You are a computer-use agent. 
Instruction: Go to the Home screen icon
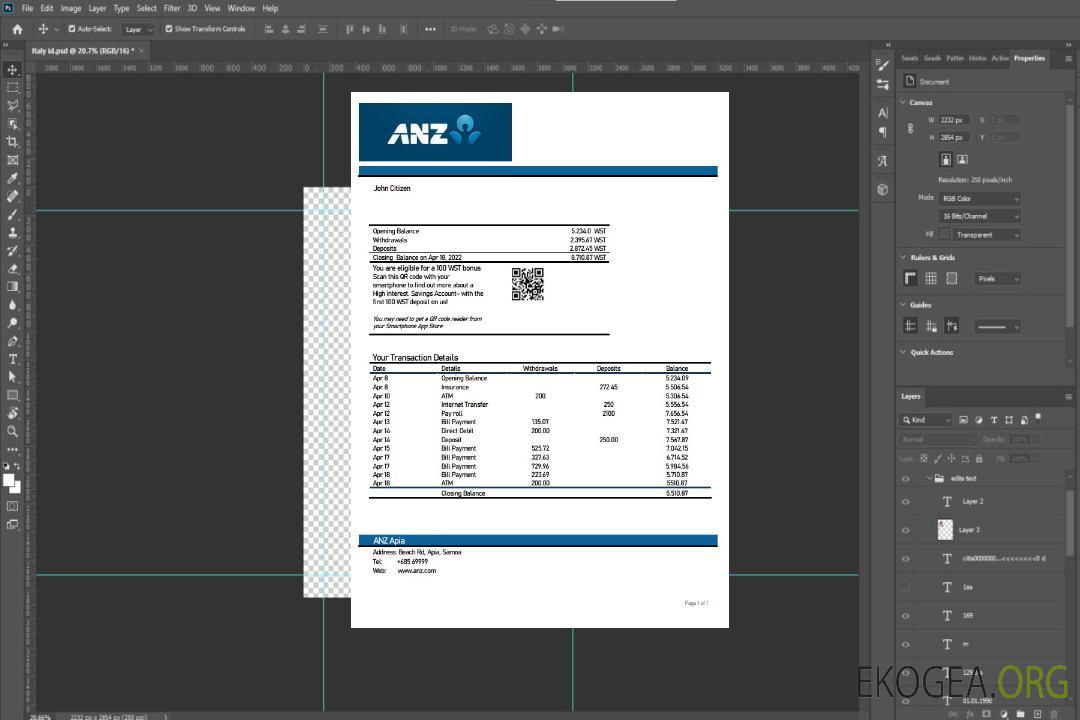[17, 29]
